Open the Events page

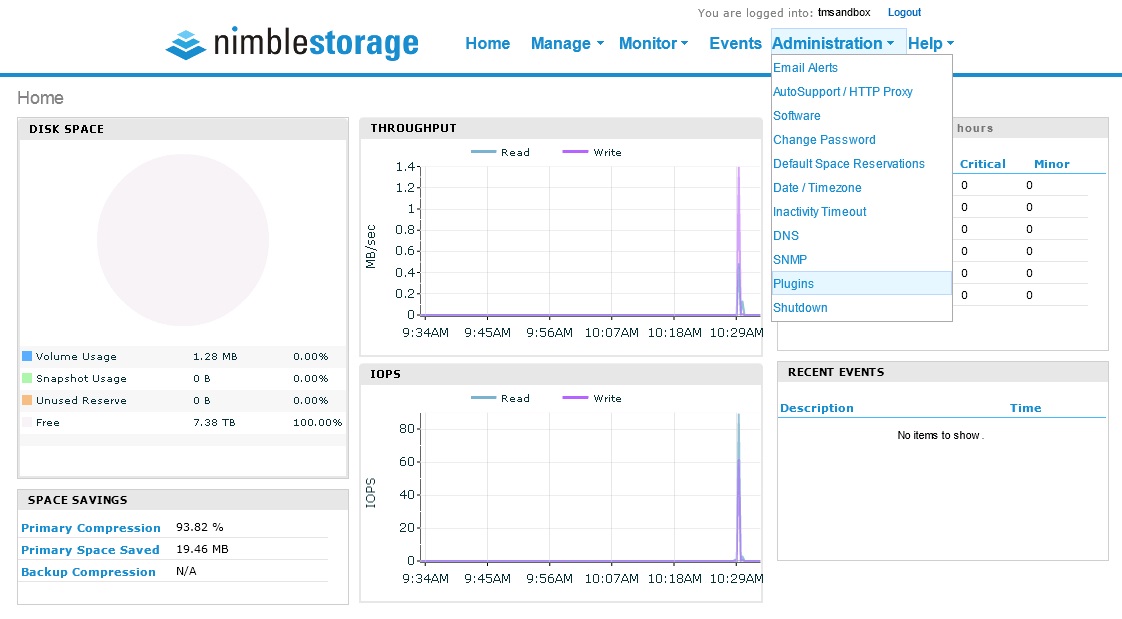tap(735, 43)
